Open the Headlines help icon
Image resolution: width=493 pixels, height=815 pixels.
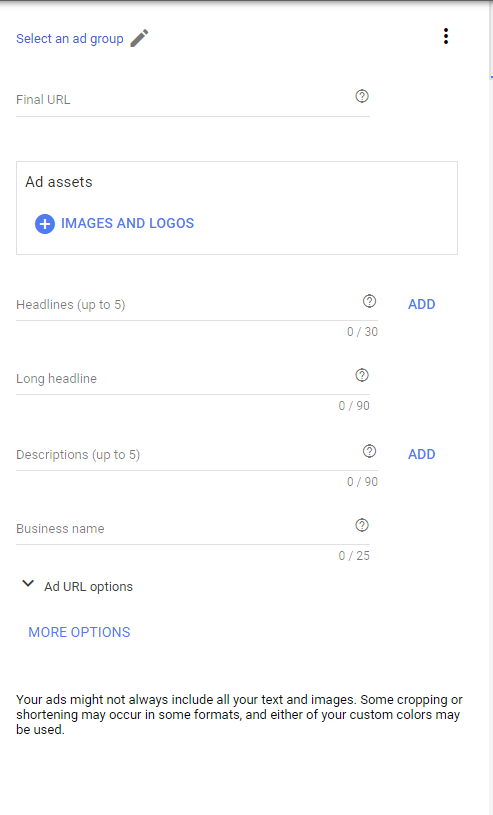coord(369,301)
